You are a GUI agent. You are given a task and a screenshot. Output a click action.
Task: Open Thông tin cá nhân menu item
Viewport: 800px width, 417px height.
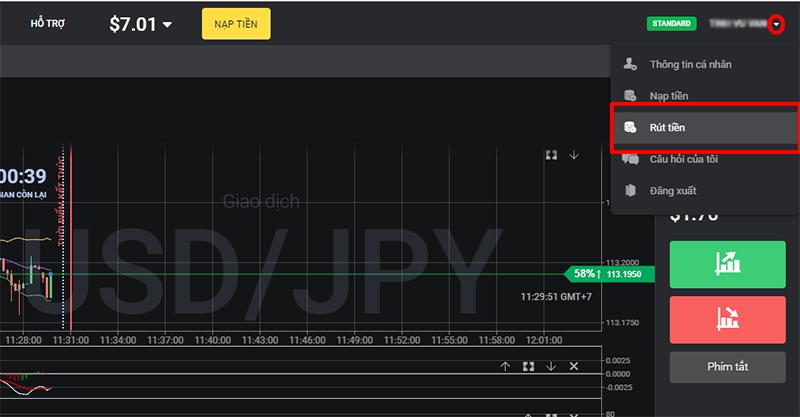[x=690, y=64]
